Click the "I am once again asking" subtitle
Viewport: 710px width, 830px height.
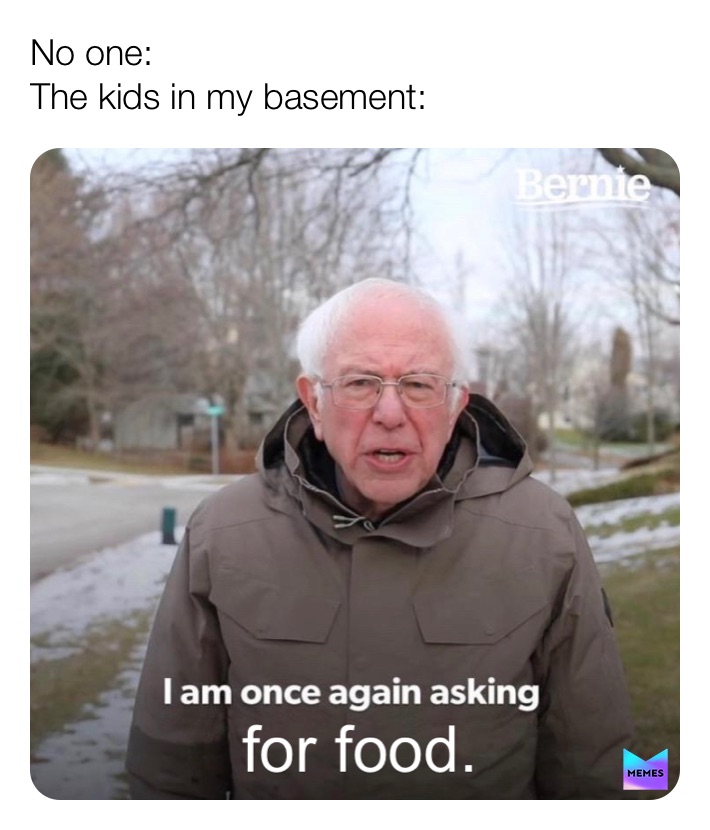(351, 694)
